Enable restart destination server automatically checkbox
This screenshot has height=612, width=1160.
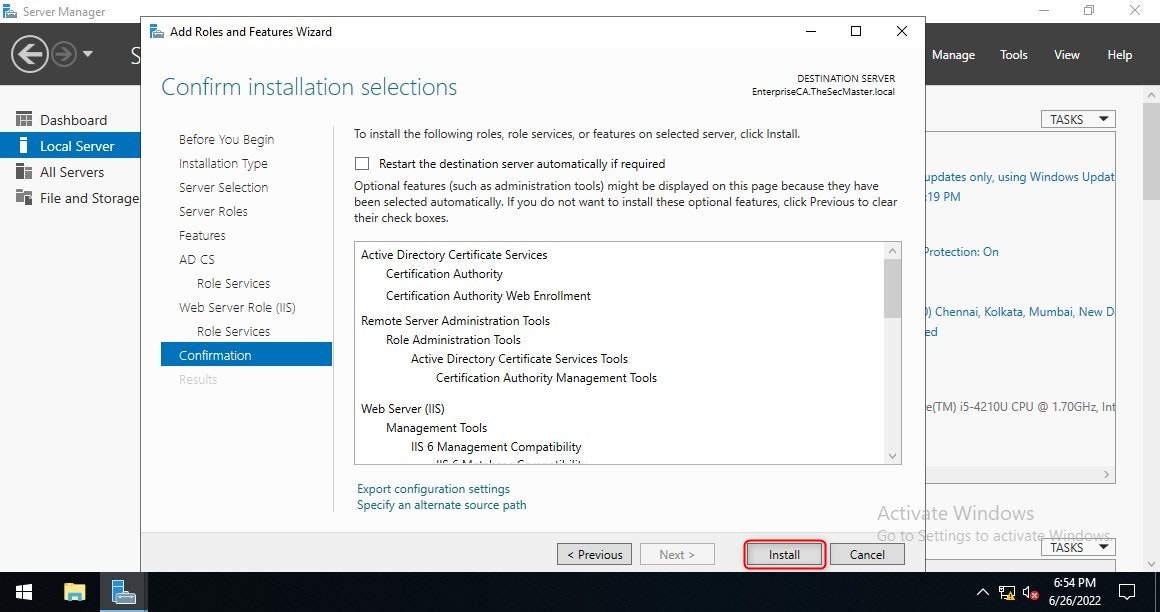[x=362, y=164]
